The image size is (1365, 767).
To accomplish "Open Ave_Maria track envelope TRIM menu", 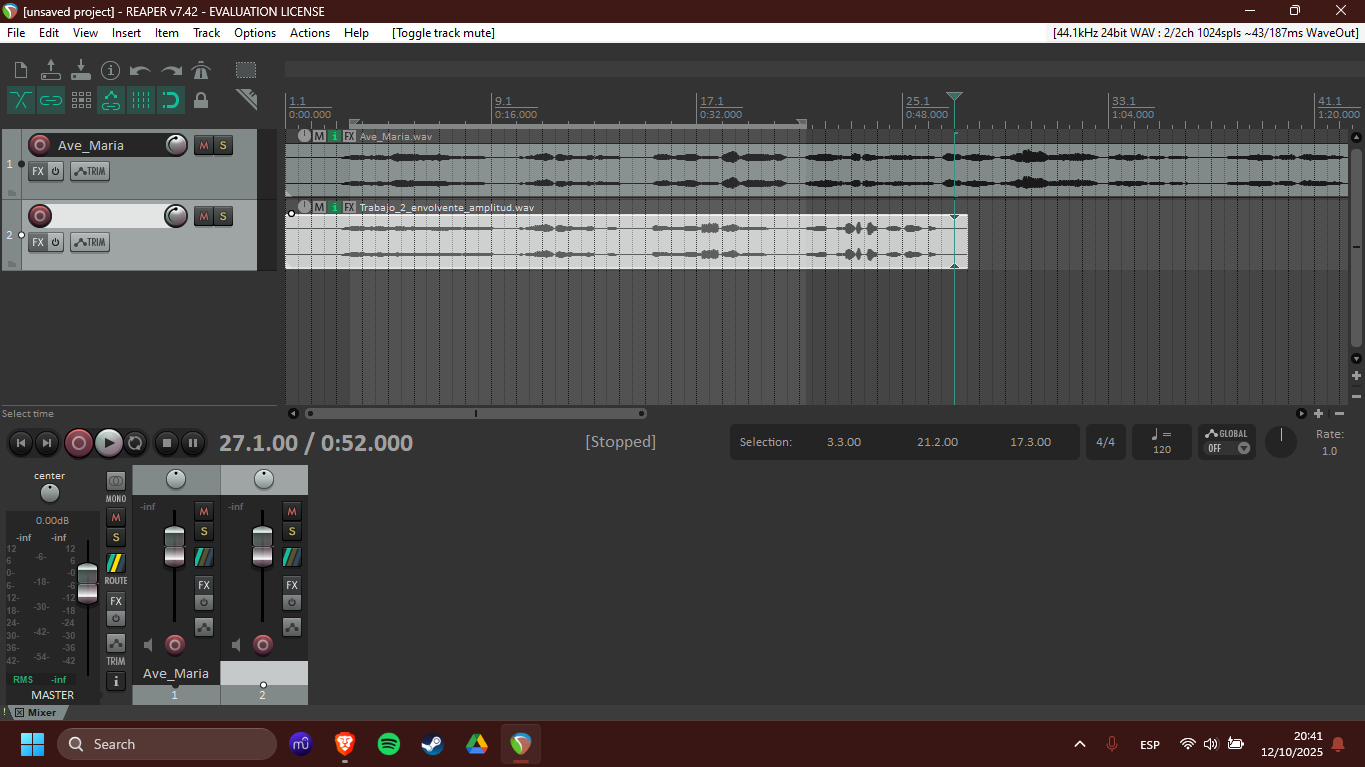I will (x=90, y=171).
